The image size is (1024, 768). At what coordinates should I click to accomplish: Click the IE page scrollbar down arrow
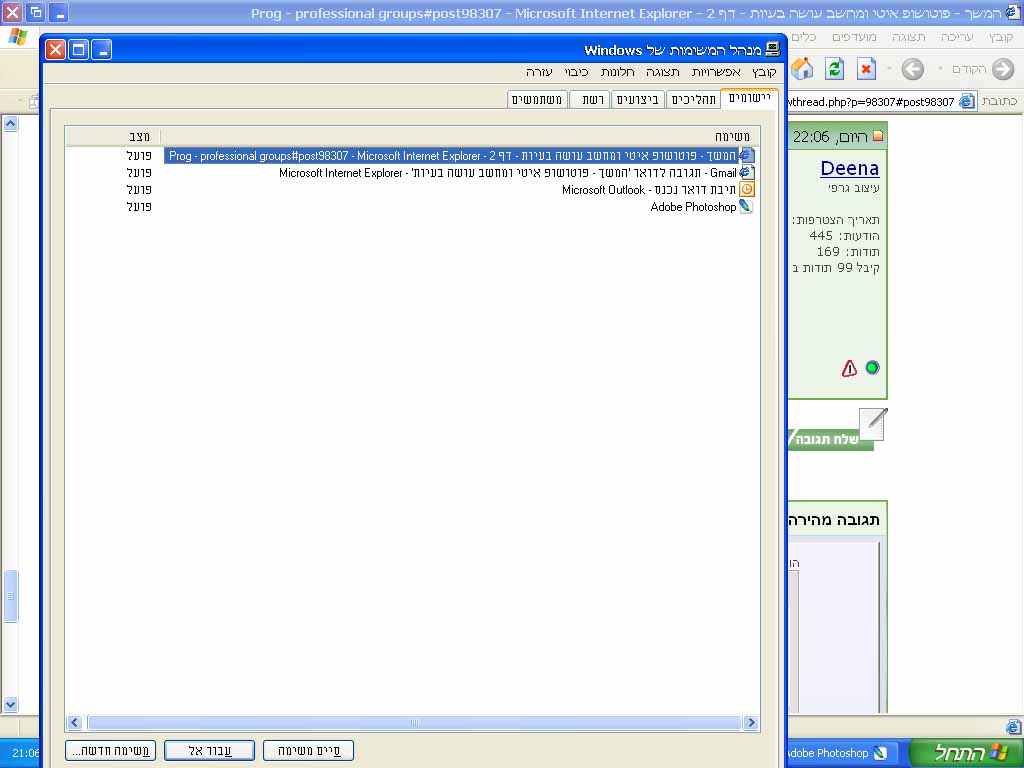(x=10, y=704)
